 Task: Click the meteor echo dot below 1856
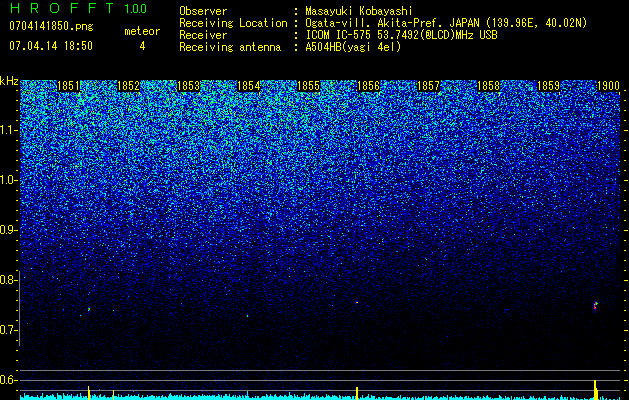pyautogui.click(x=357, y=302)
